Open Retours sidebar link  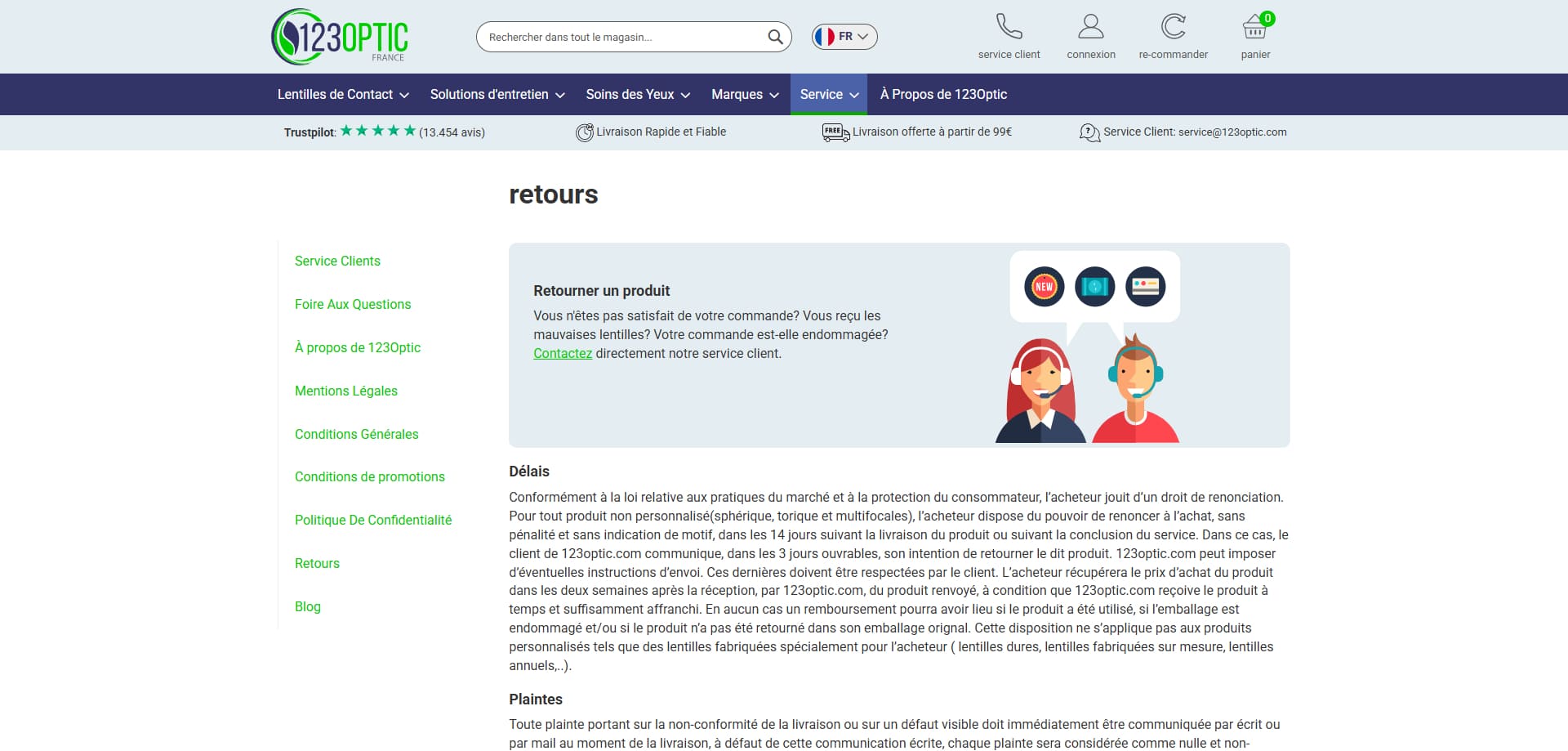(317, 563)
